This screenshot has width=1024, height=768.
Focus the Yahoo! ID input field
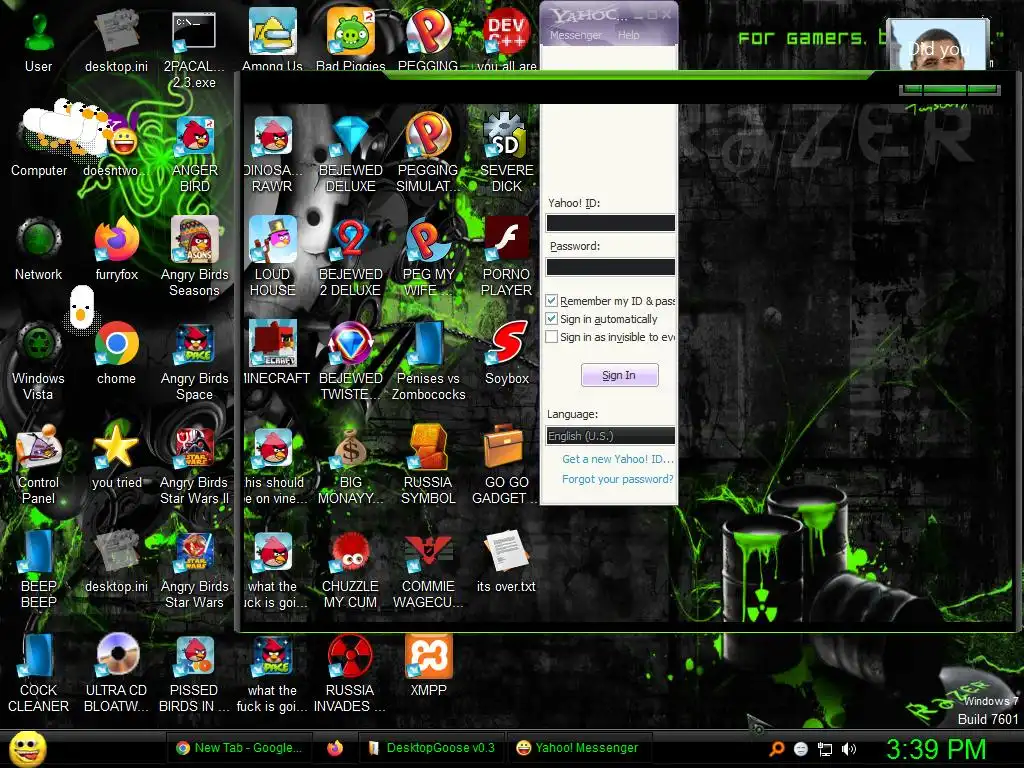pos(611,223)
